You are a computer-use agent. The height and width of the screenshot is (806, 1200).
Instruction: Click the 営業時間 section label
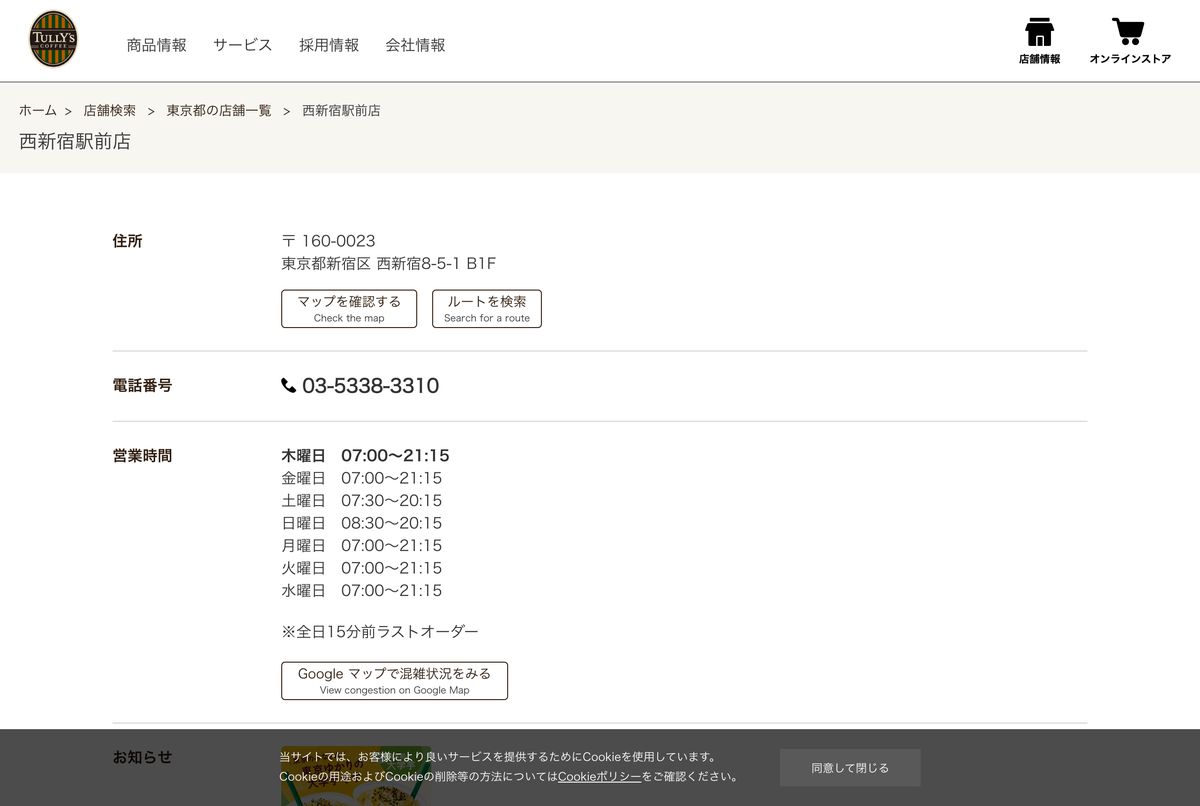142,455
